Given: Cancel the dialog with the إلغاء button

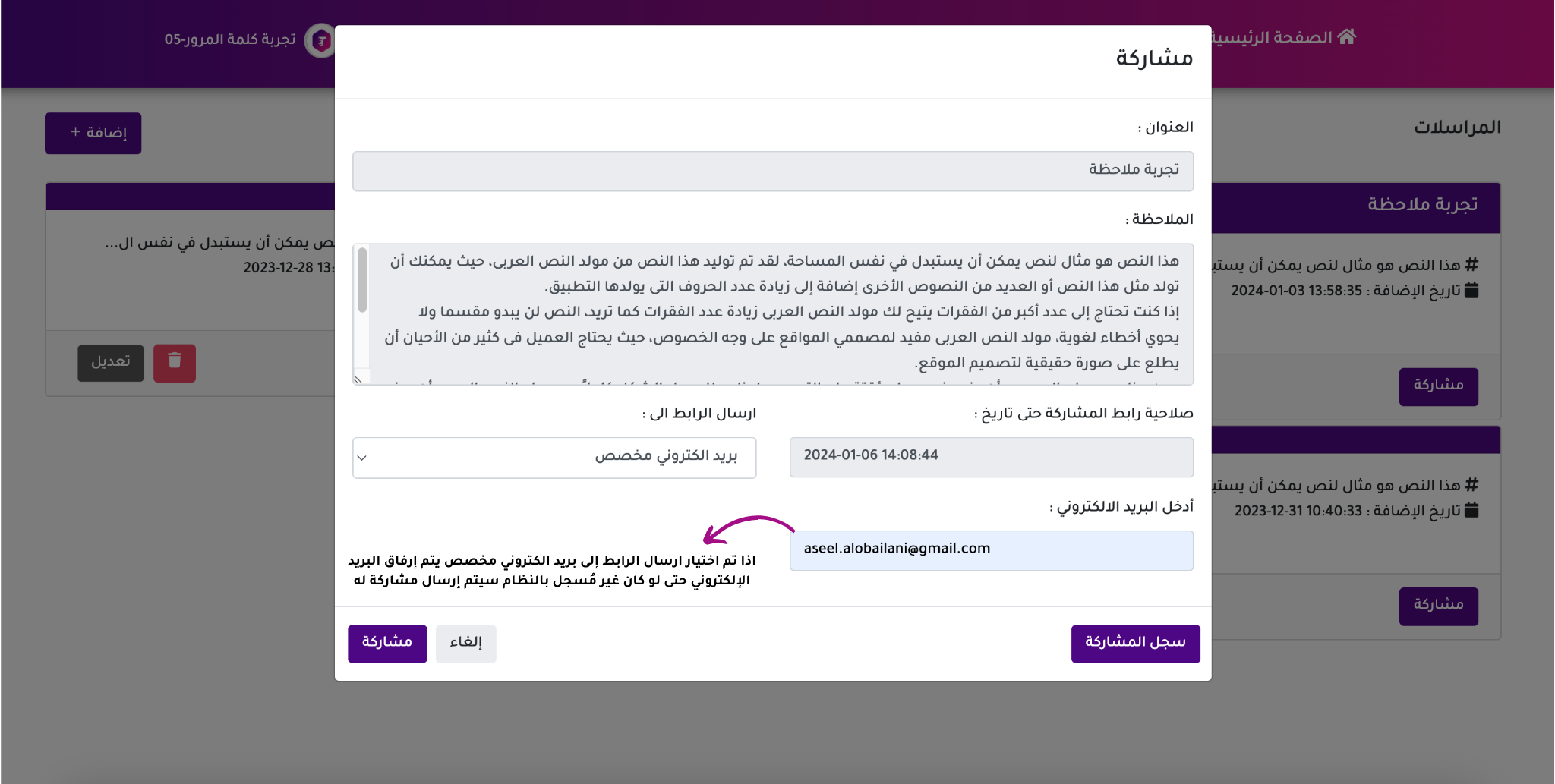Looking at the screenshot, I should click(x=465, y=643).
